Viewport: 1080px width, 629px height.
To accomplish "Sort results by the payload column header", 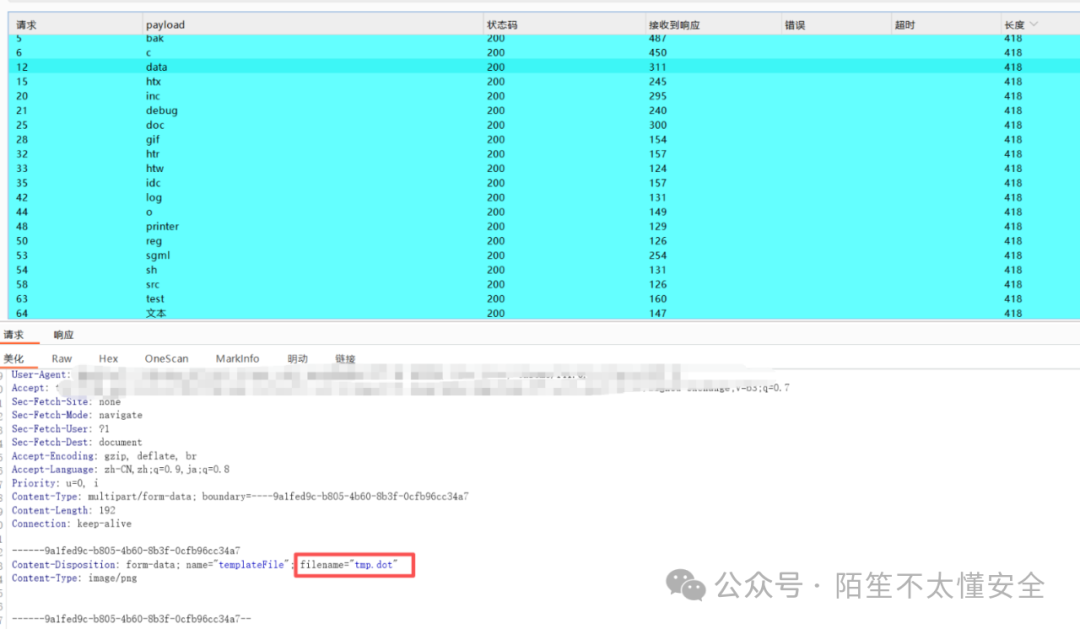I will 165,25.
